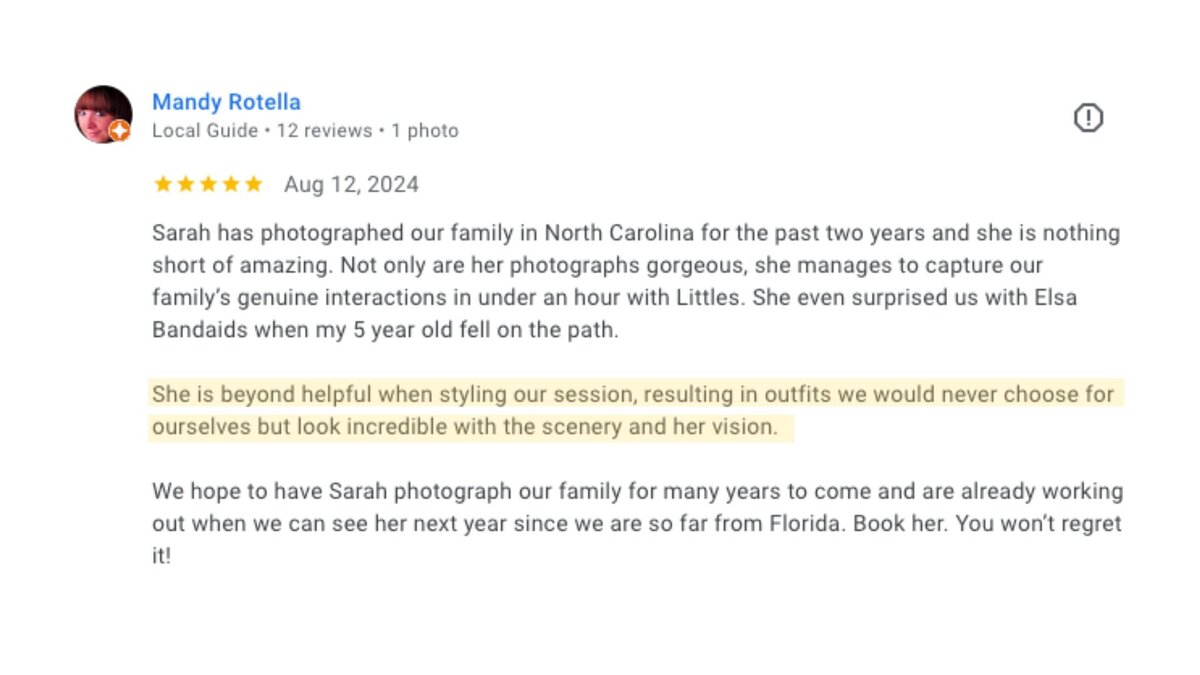The width and height of the screenshot is (1200, 675).
Task: Click the second star in the rating
Action: click(185, 184)
